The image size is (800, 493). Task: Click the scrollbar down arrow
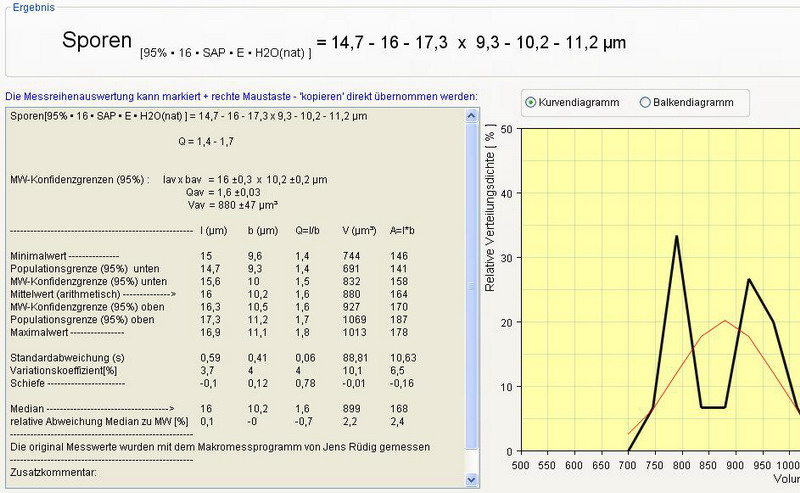coord(472,485)
